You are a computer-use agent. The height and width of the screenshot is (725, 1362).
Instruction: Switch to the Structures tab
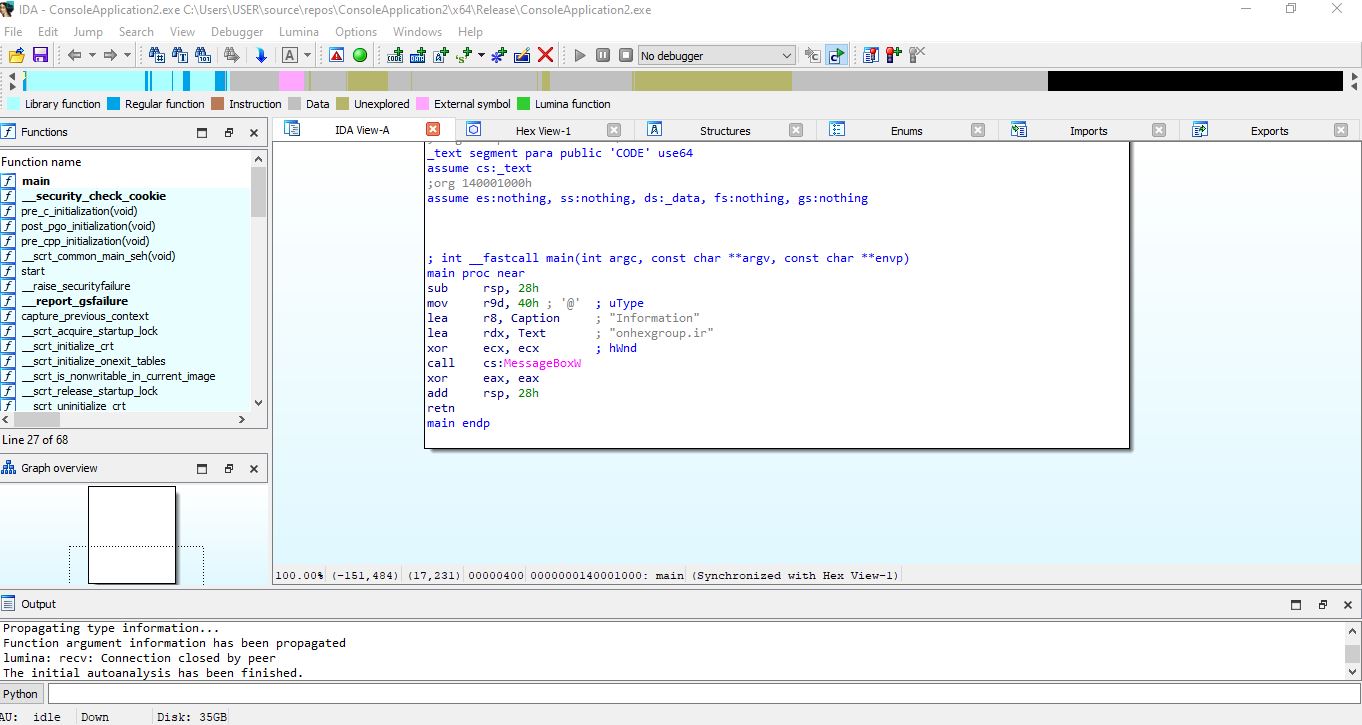pos(725,130)
